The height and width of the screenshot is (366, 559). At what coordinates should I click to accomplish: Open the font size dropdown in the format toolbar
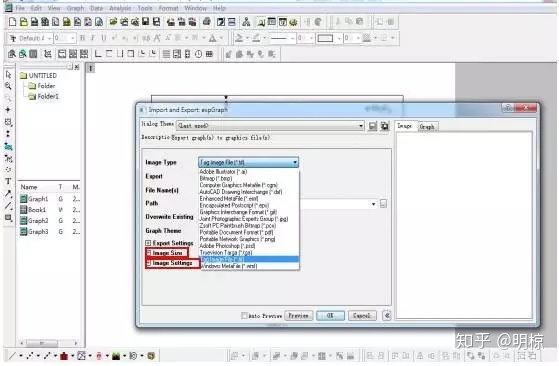coord(73,38)
